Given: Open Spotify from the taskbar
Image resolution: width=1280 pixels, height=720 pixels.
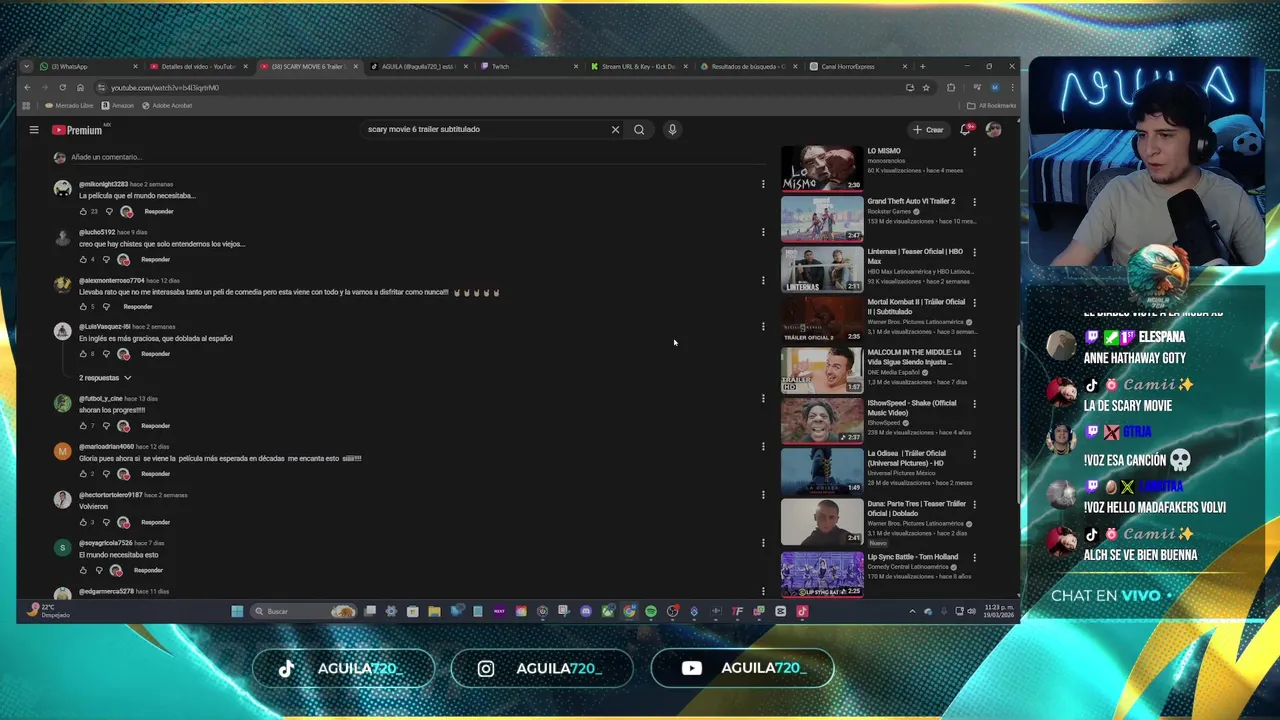Looking at the screenshot, I should click(x=651, y=611).
